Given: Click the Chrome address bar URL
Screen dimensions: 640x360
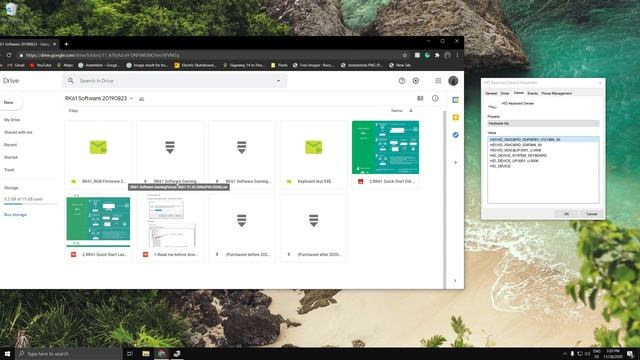Looking at the screenshot, I should coord(103,55).
